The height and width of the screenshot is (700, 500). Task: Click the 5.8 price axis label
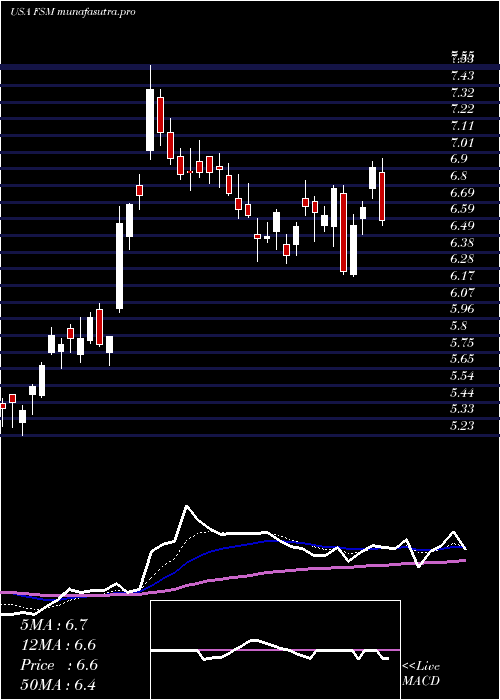460,326
